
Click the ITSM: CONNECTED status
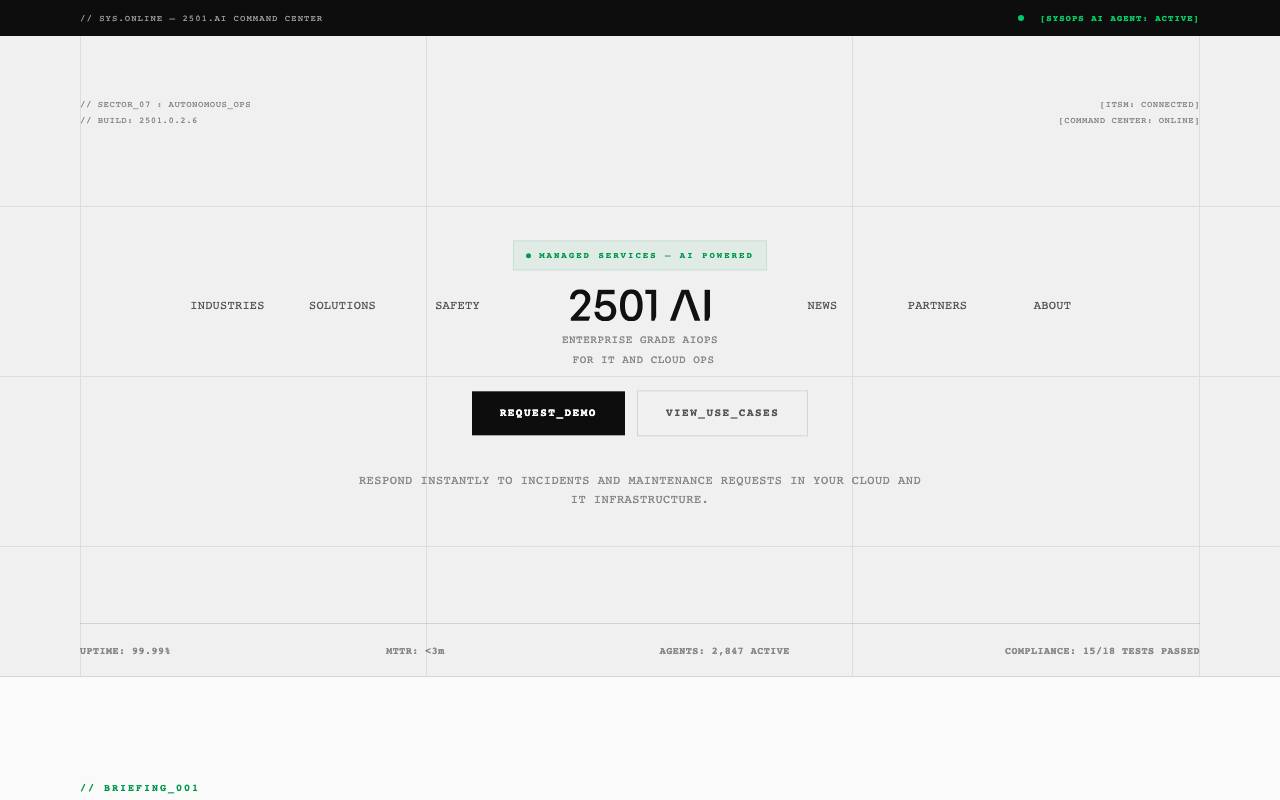coord(1149,104)
